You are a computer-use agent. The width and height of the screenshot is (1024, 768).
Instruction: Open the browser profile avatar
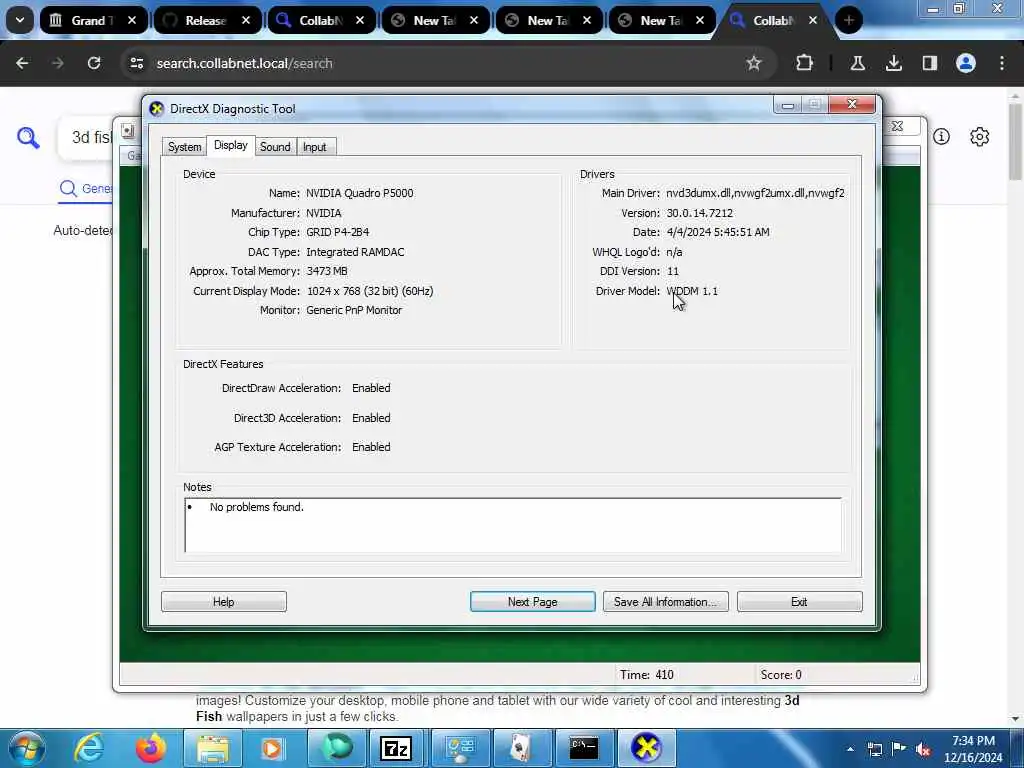(x=966, y=63)
